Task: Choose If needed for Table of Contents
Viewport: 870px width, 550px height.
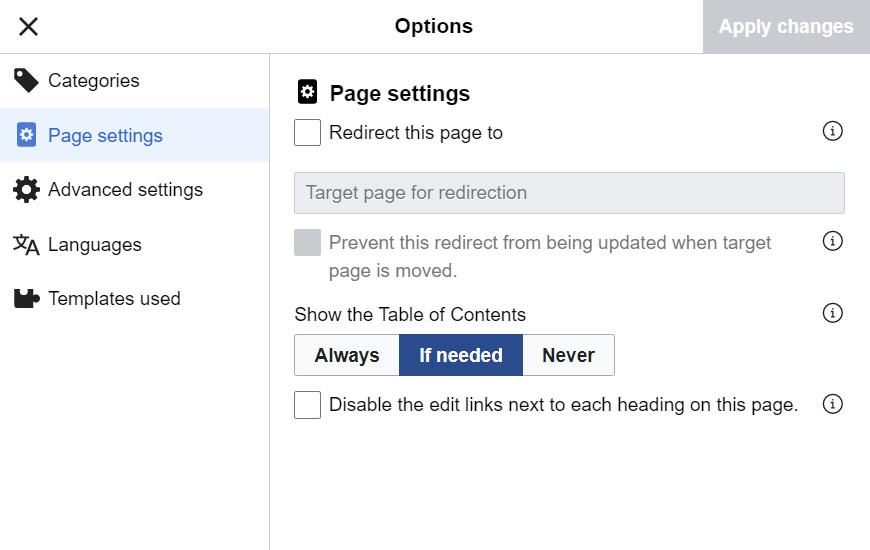Action: [x=461, y=355]
